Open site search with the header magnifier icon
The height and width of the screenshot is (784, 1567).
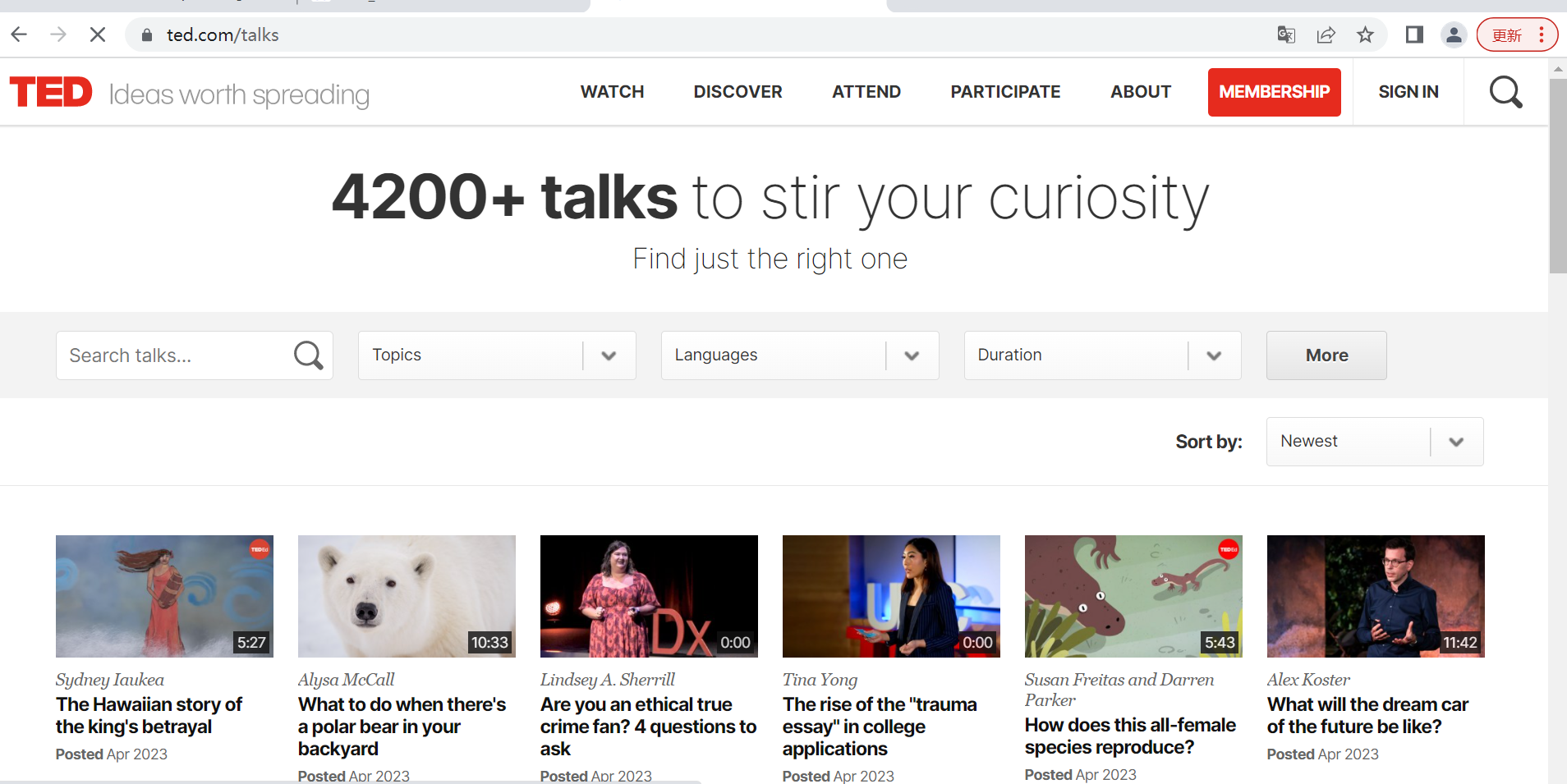(1506, 92)
